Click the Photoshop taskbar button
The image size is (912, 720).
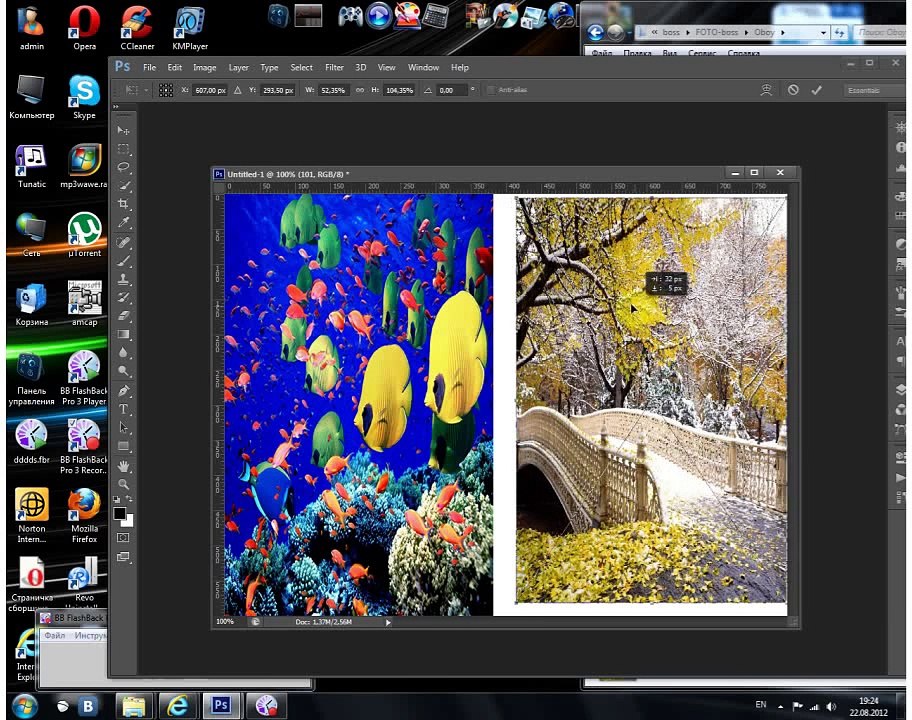click(x=221, y=706)
